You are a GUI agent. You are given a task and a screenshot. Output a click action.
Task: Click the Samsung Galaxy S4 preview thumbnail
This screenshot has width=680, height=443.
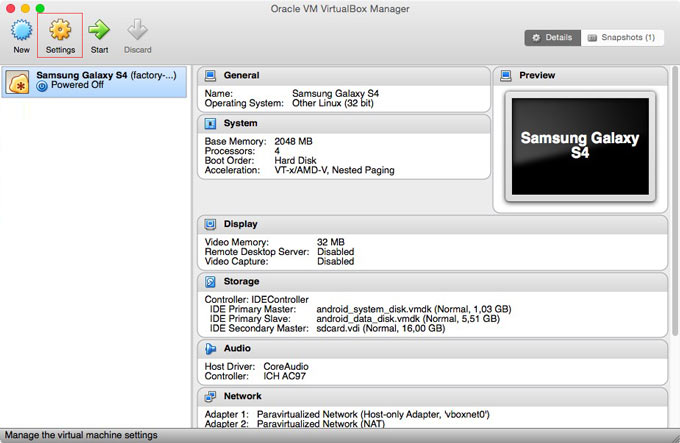[x=580, y=147]
